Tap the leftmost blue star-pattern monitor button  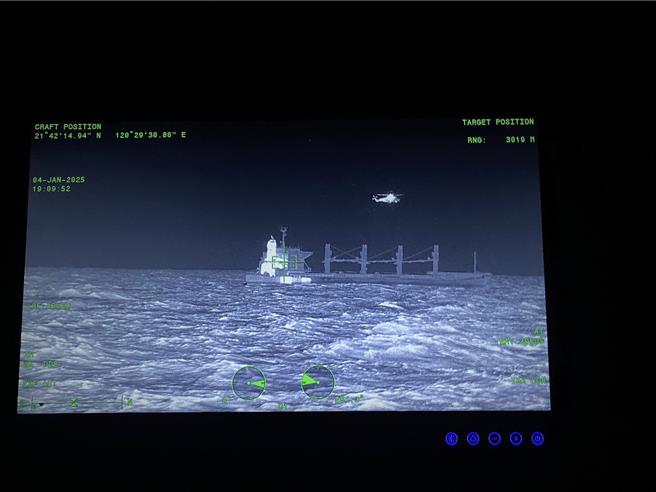tap(452, 439)
